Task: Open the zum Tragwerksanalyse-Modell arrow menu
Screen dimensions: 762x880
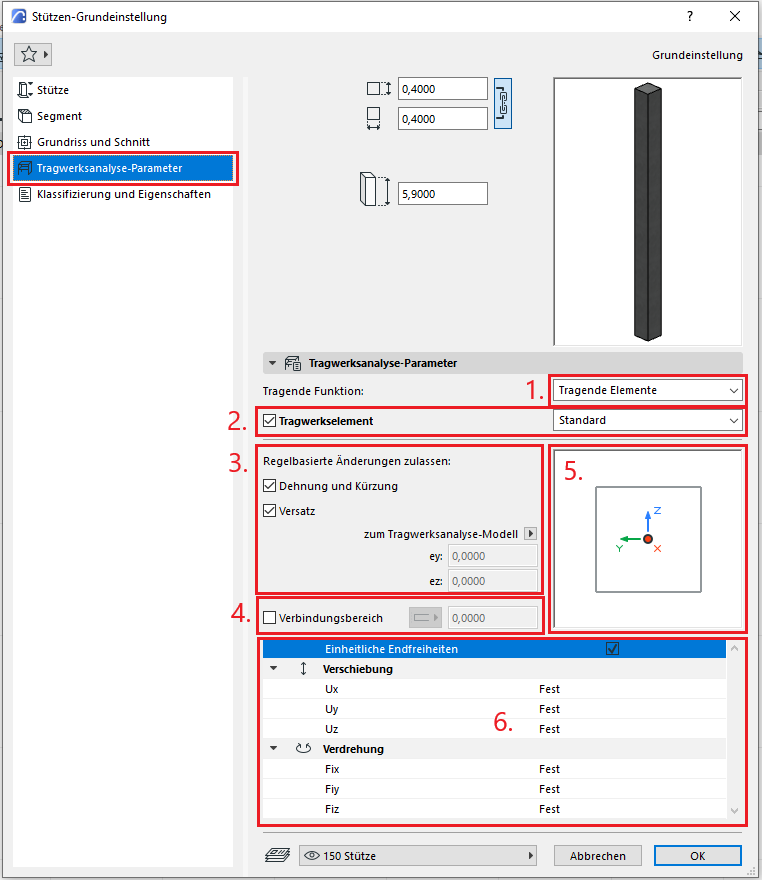Action: pyautogui.click(x=530, y=533)
